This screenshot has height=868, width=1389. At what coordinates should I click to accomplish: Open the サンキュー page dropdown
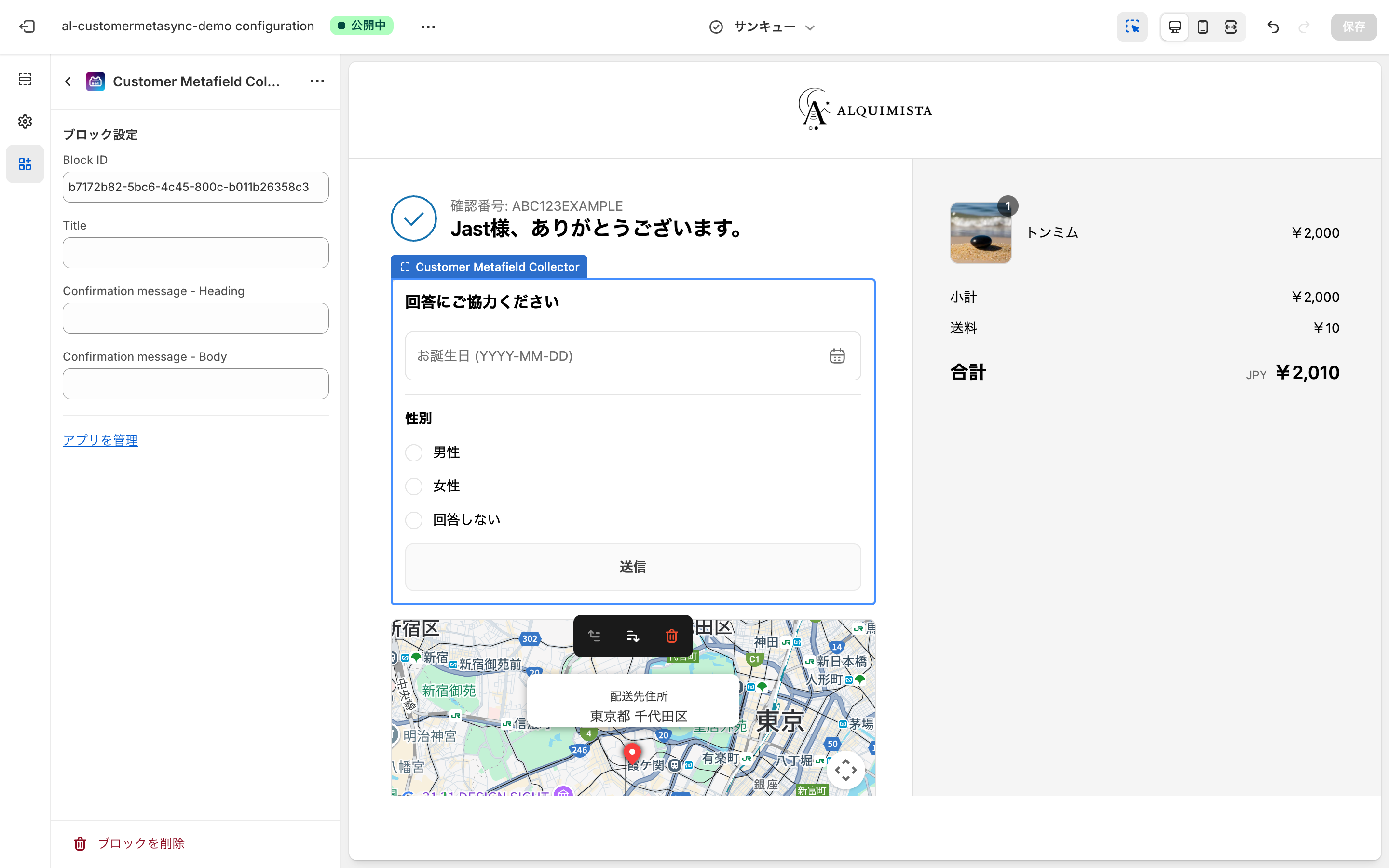pos(762,27)
